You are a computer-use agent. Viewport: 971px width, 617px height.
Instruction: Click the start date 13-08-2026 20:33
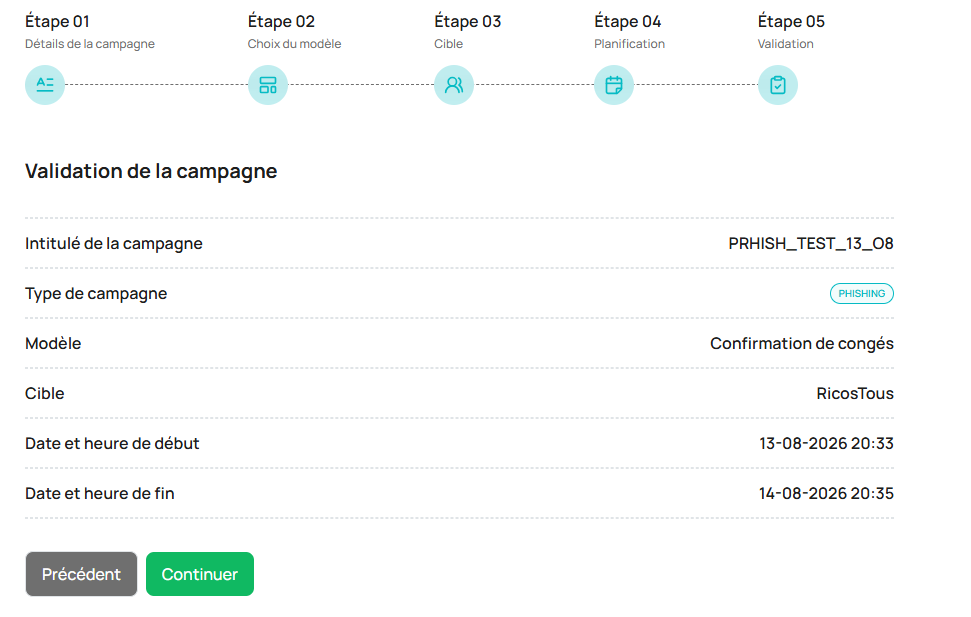pos(826,444)
